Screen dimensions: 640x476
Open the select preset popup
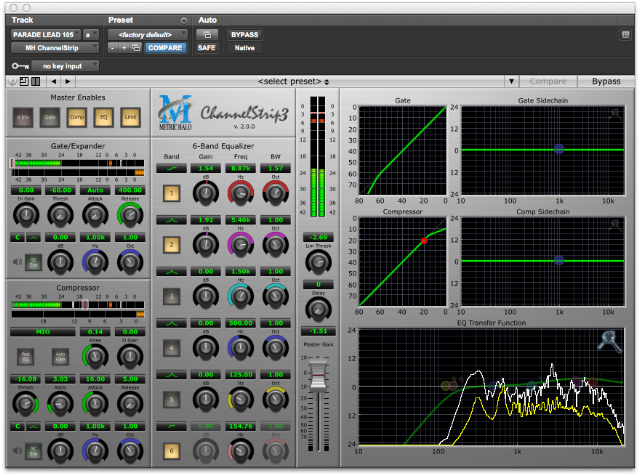pos(293,82)
